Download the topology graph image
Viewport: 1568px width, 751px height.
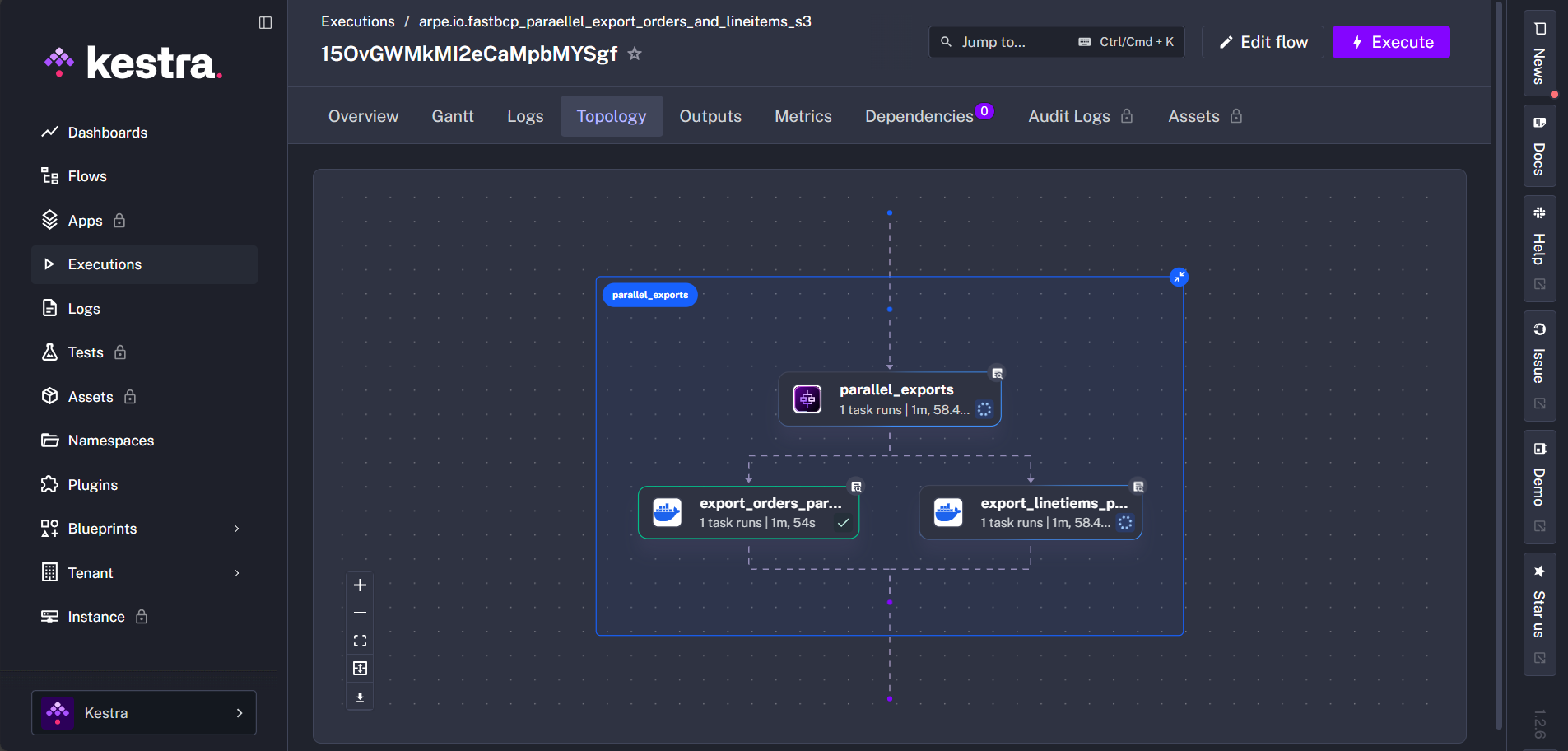360,696
